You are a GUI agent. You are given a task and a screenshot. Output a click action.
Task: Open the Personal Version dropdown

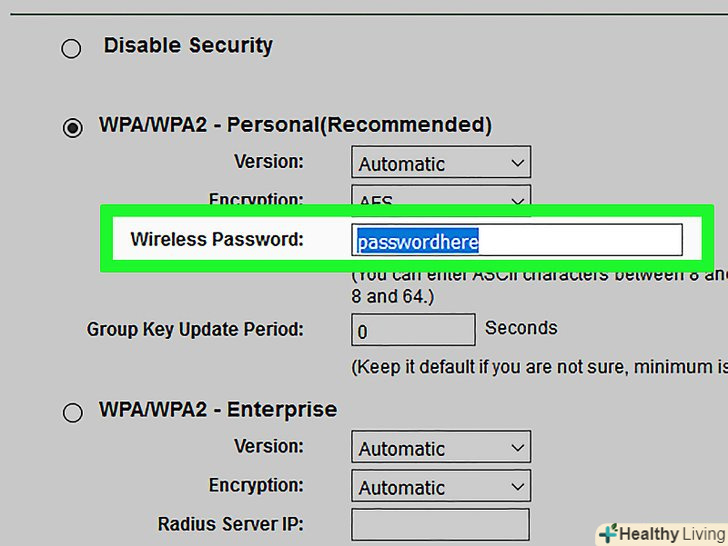(x=441, y=163)
